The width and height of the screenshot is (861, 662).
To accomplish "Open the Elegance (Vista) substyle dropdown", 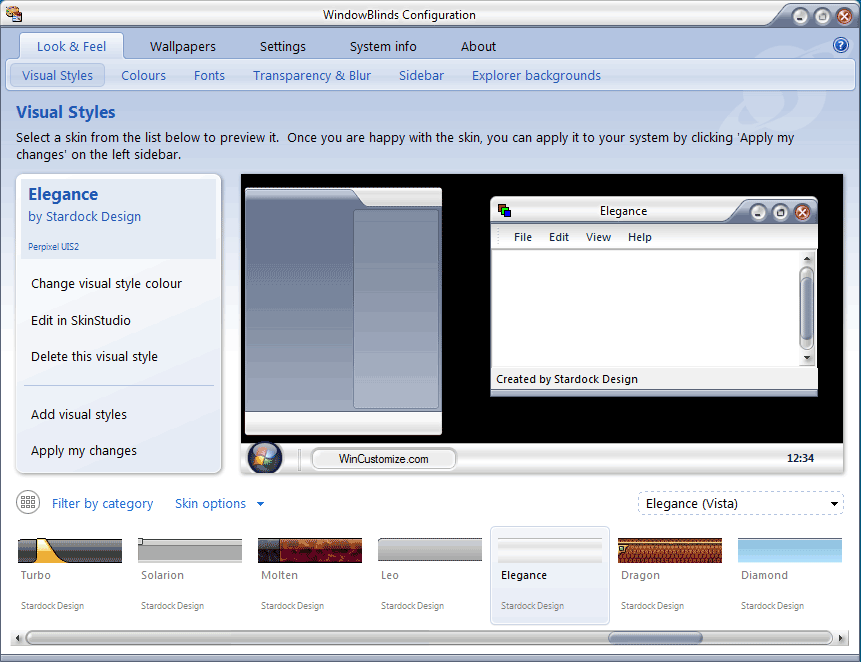I will click(x=740, y=503).
